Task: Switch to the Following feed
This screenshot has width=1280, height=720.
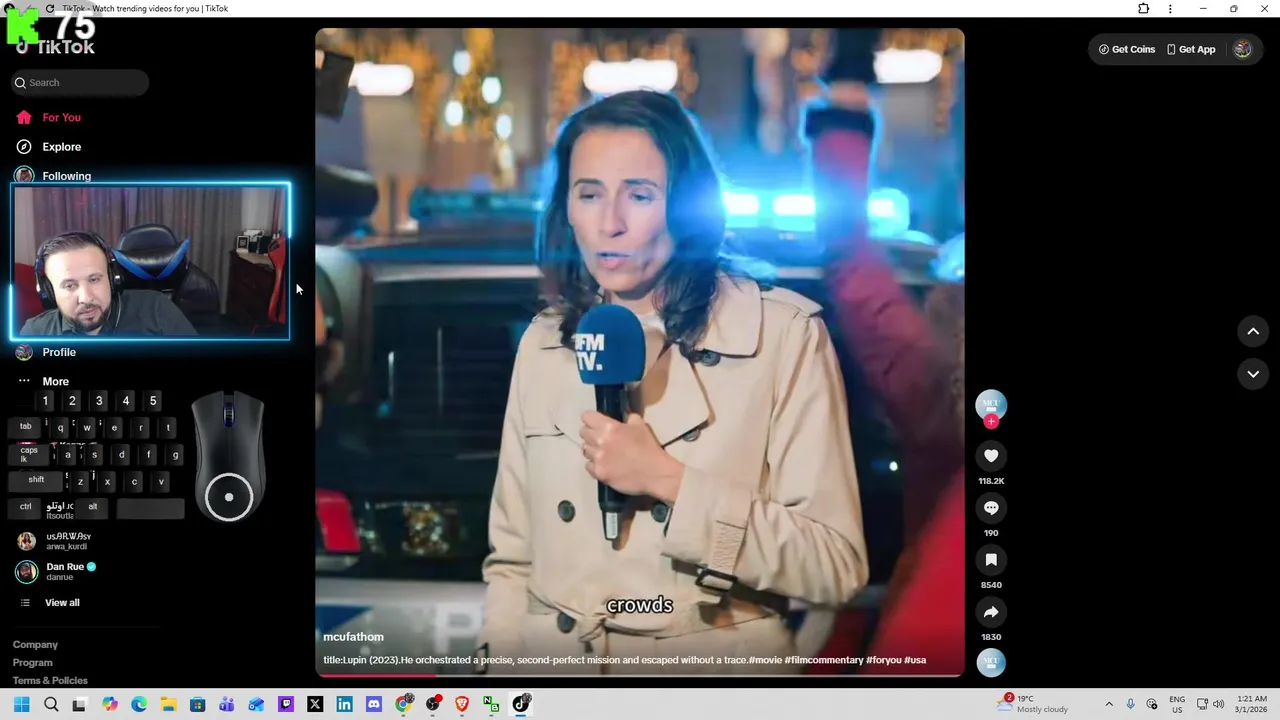Action: point(66,176)
